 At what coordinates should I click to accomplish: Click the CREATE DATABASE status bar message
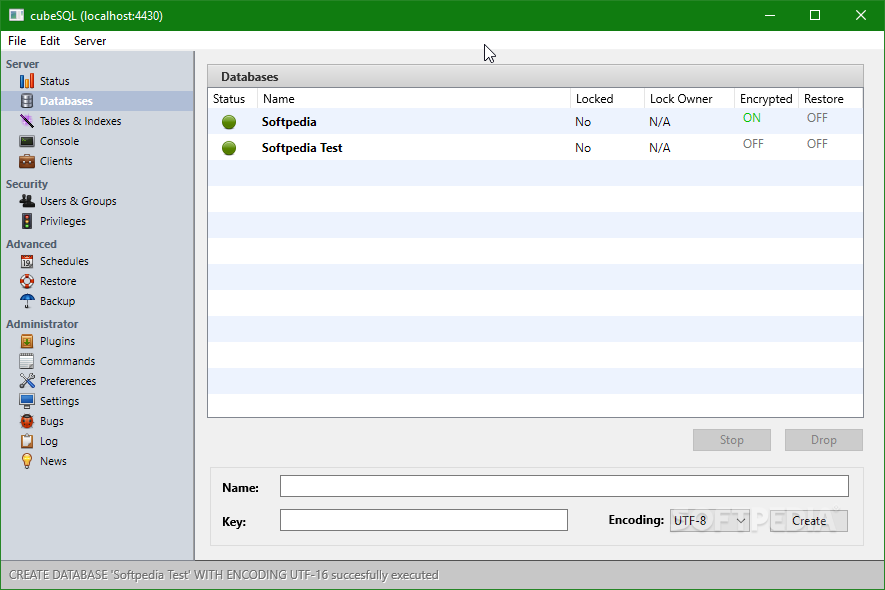[224, 575]
